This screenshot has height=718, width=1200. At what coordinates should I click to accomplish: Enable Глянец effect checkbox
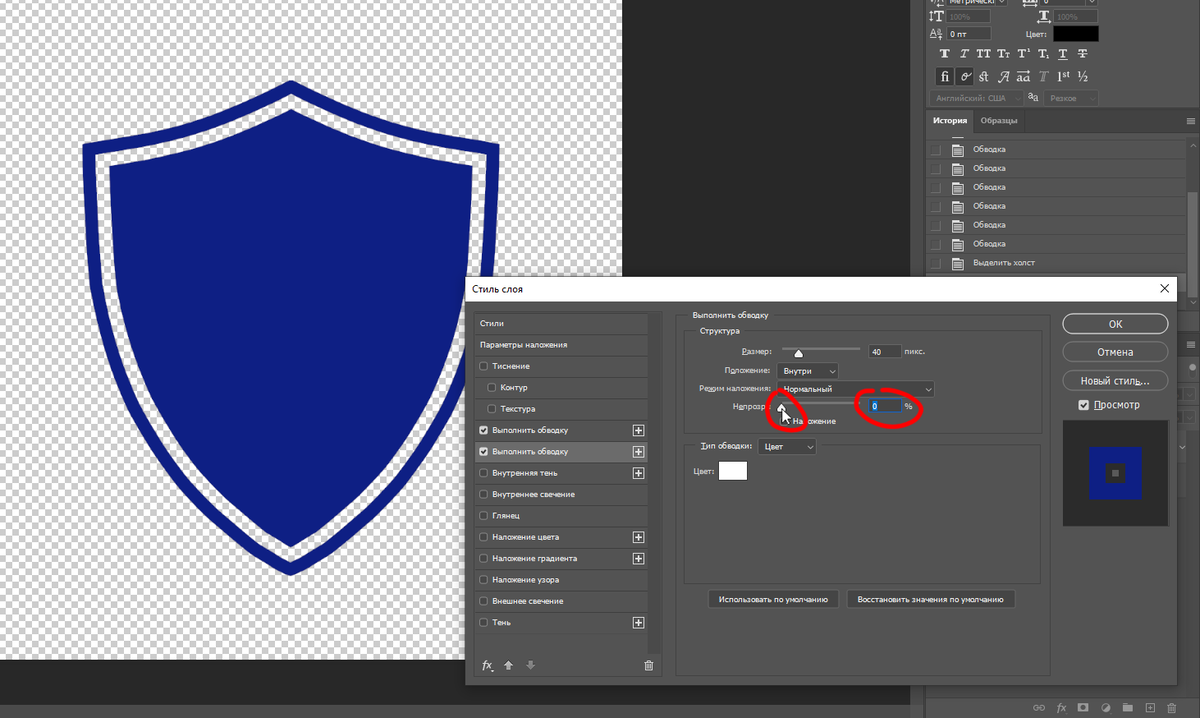pyautogui.click(x=485, y=516)
